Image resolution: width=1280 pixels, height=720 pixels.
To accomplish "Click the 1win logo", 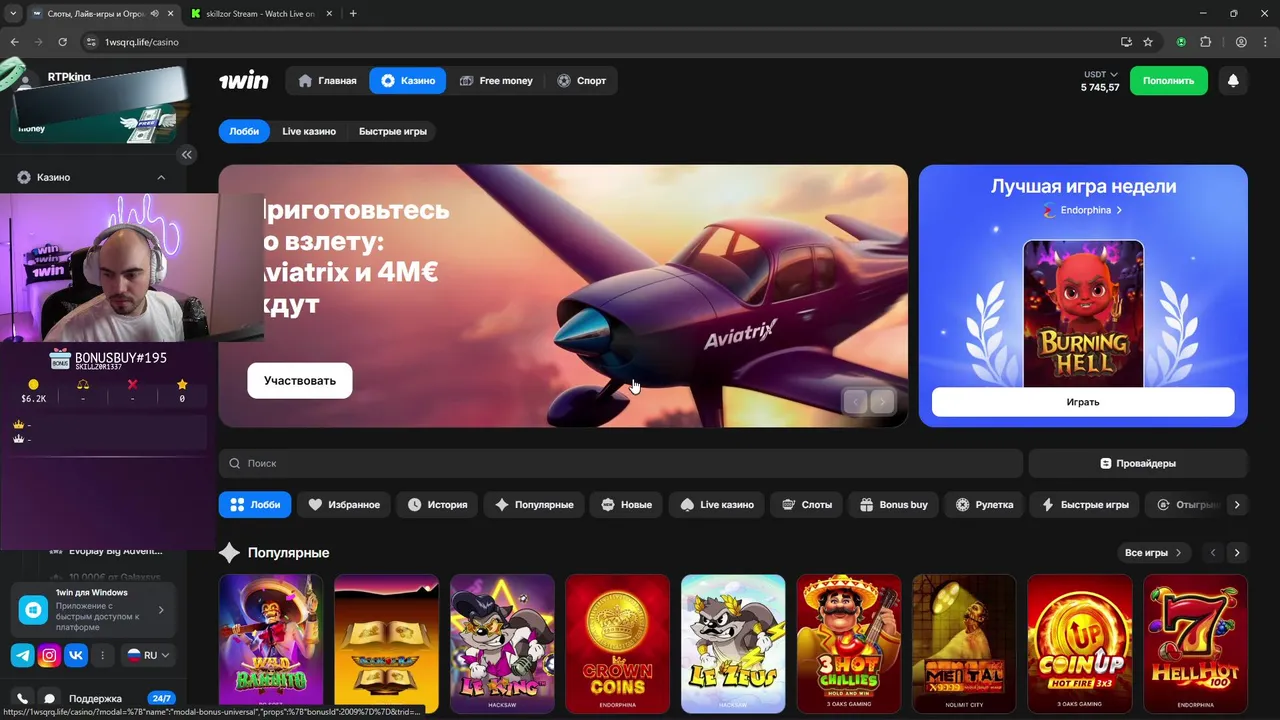I will point(244,81).
